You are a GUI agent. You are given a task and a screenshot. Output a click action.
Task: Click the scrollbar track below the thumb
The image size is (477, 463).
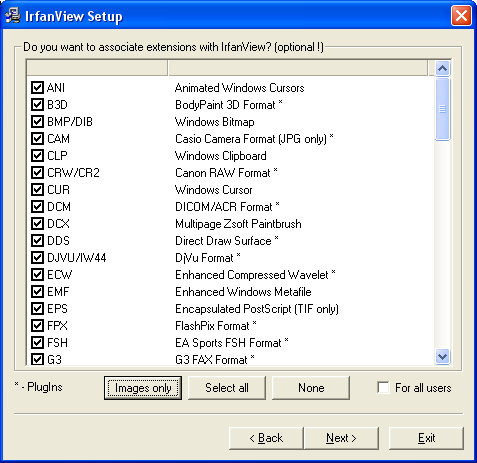(443, 245)
